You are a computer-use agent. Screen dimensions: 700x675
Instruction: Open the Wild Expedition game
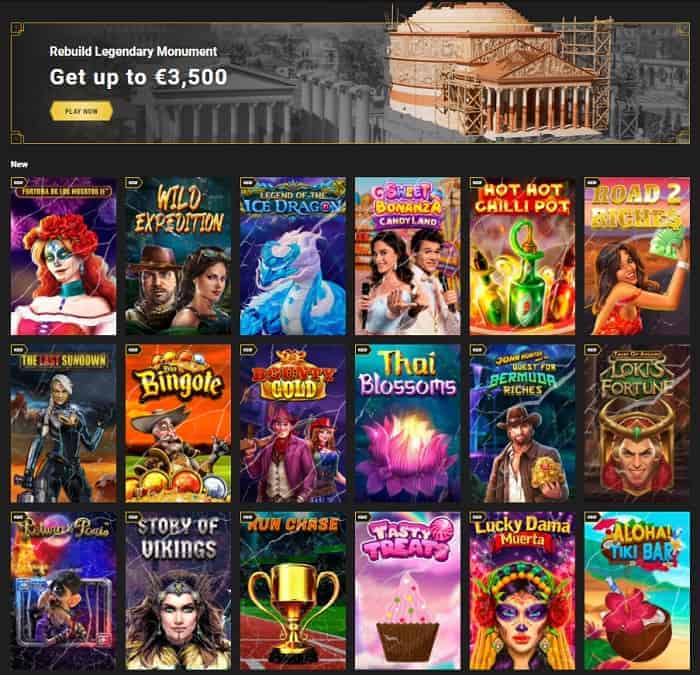coord(178,256)
